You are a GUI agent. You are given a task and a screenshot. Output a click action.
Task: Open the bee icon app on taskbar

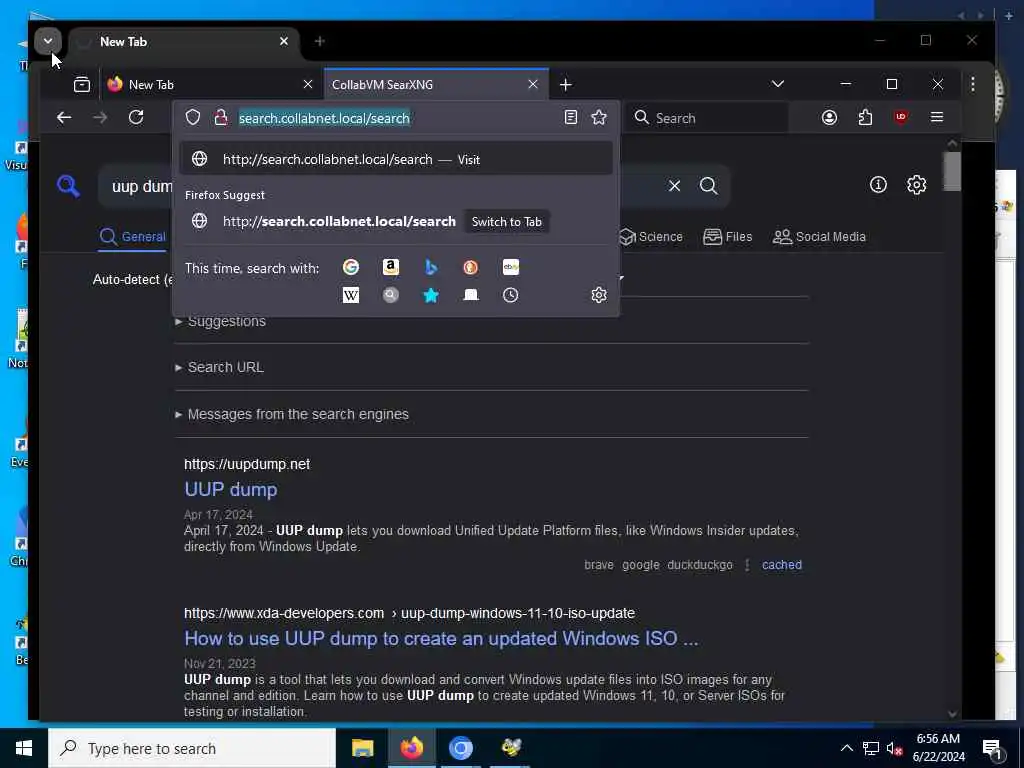(511, 748)
